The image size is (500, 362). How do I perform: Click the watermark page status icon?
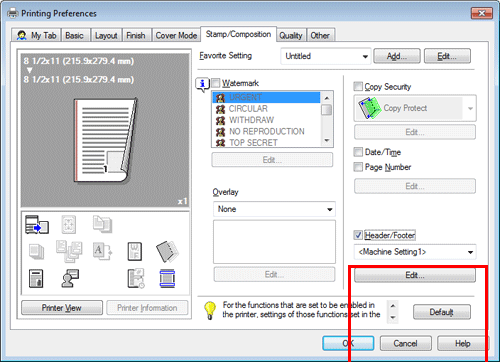click(135, 251)
